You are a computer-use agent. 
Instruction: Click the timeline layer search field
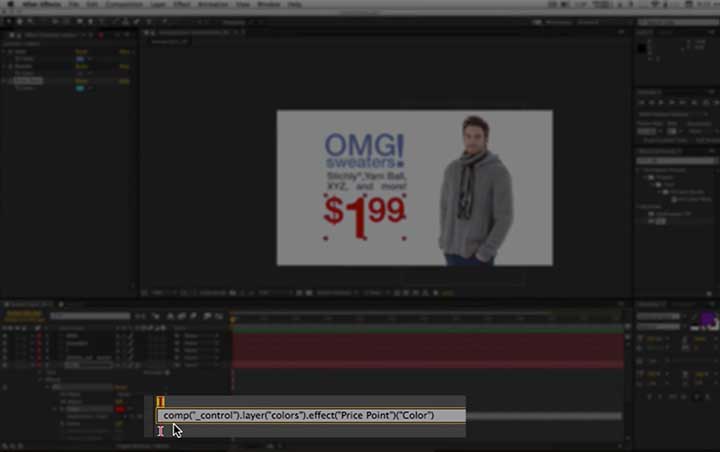(x=90, y=316)
